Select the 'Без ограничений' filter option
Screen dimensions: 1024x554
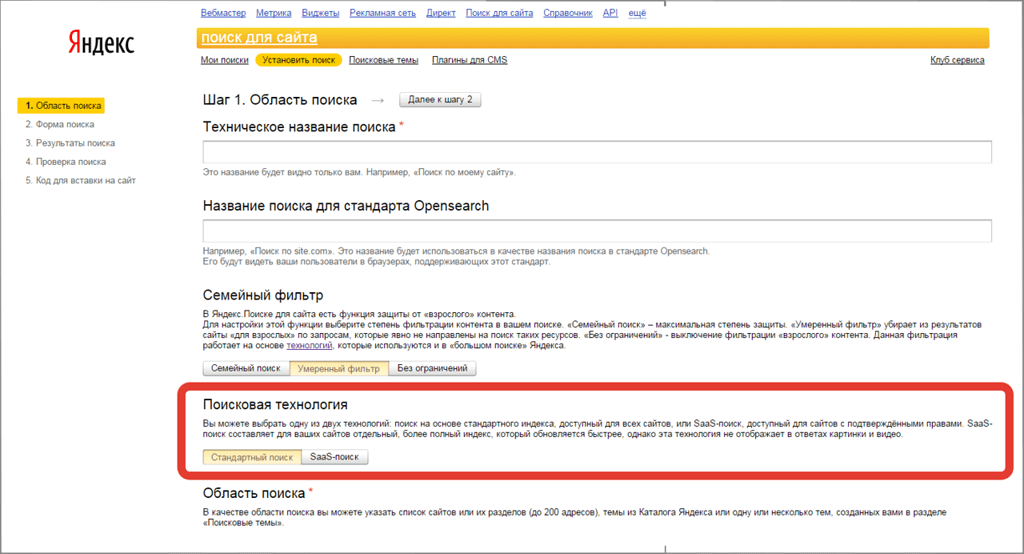432,368
